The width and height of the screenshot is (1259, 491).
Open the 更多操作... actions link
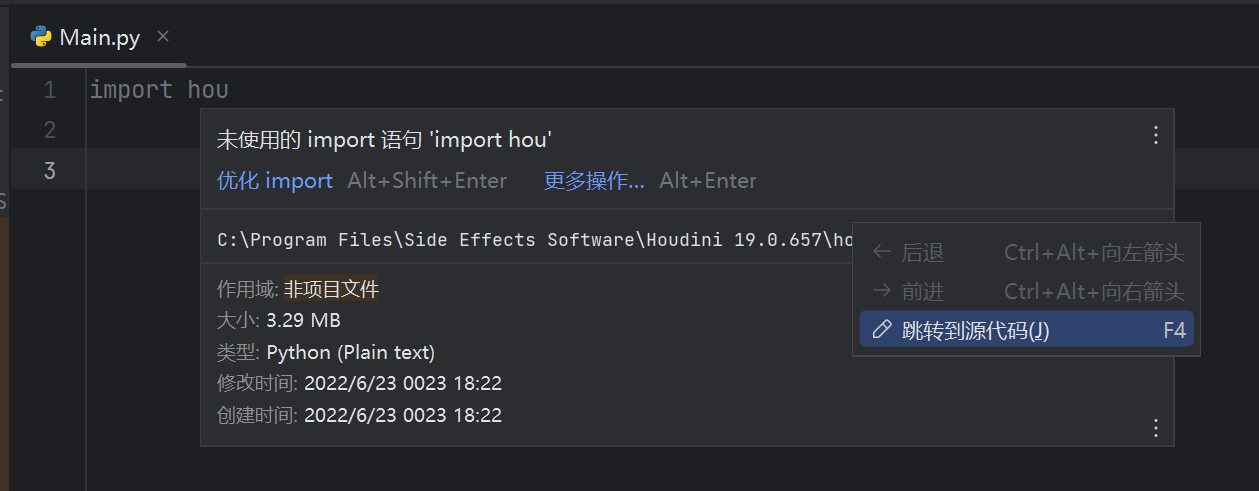tap(594, 181)
